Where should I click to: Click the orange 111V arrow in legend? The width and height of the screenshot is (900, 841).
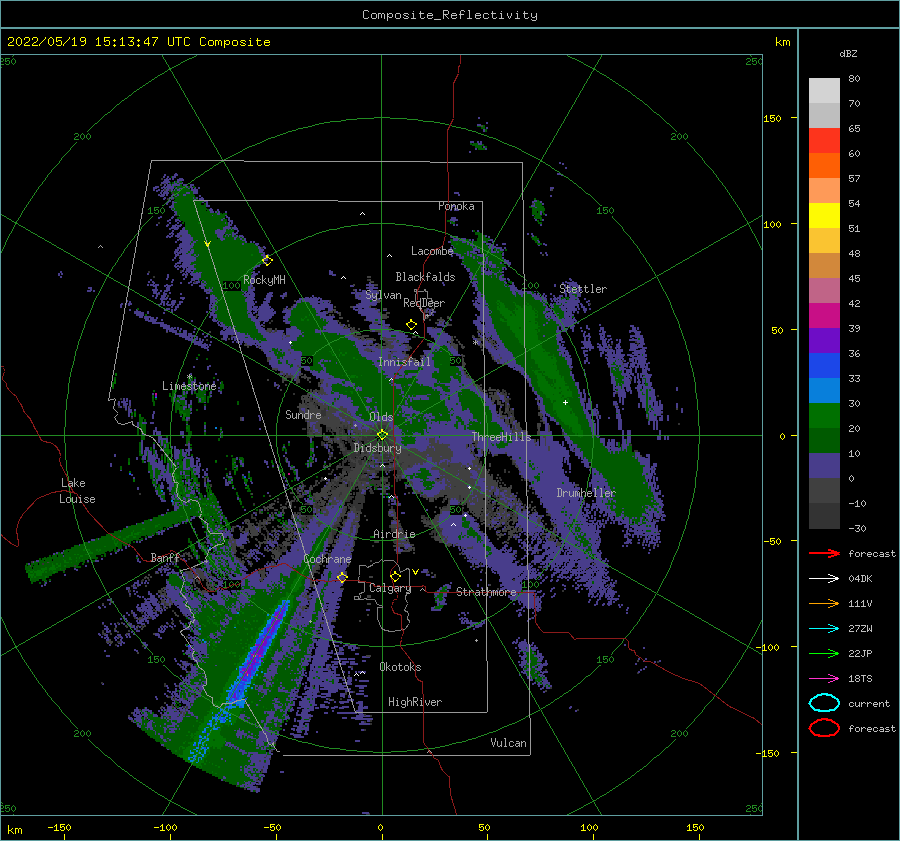click(824, 603)
